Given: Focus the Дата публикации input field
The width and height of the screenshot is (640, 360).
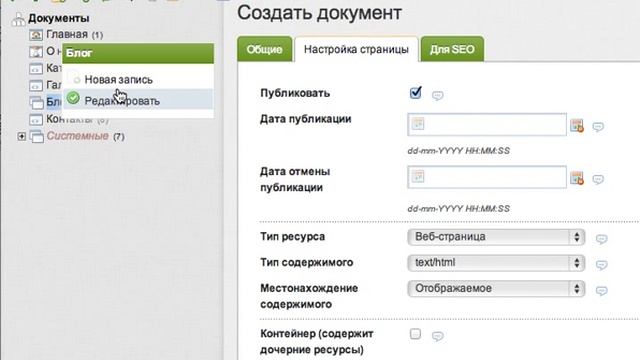Looking at the screenshot, I should tap(487, 124).
